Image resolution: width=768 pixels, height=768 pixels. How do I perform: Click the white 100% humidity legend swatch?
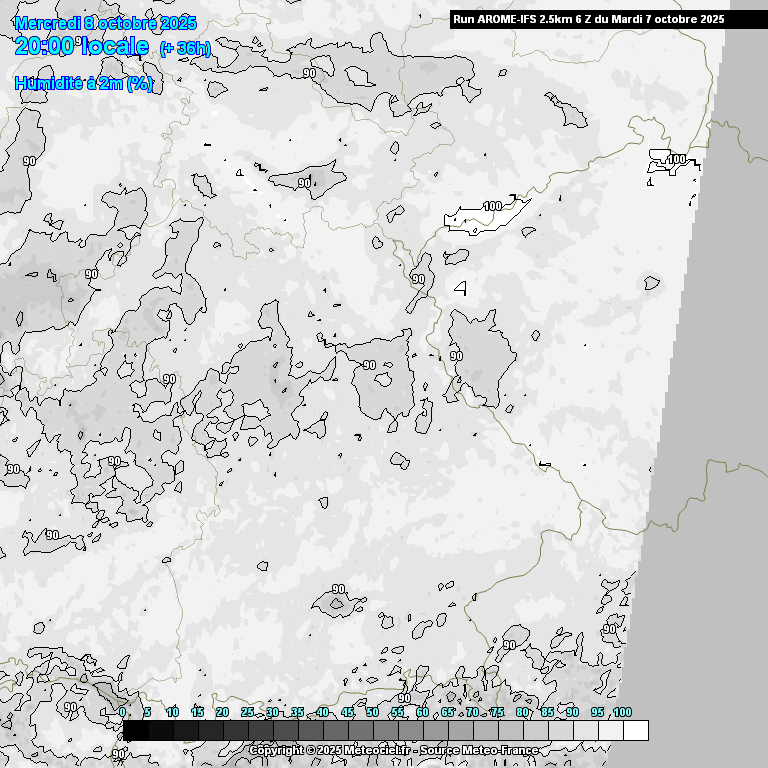coord(635,731)
